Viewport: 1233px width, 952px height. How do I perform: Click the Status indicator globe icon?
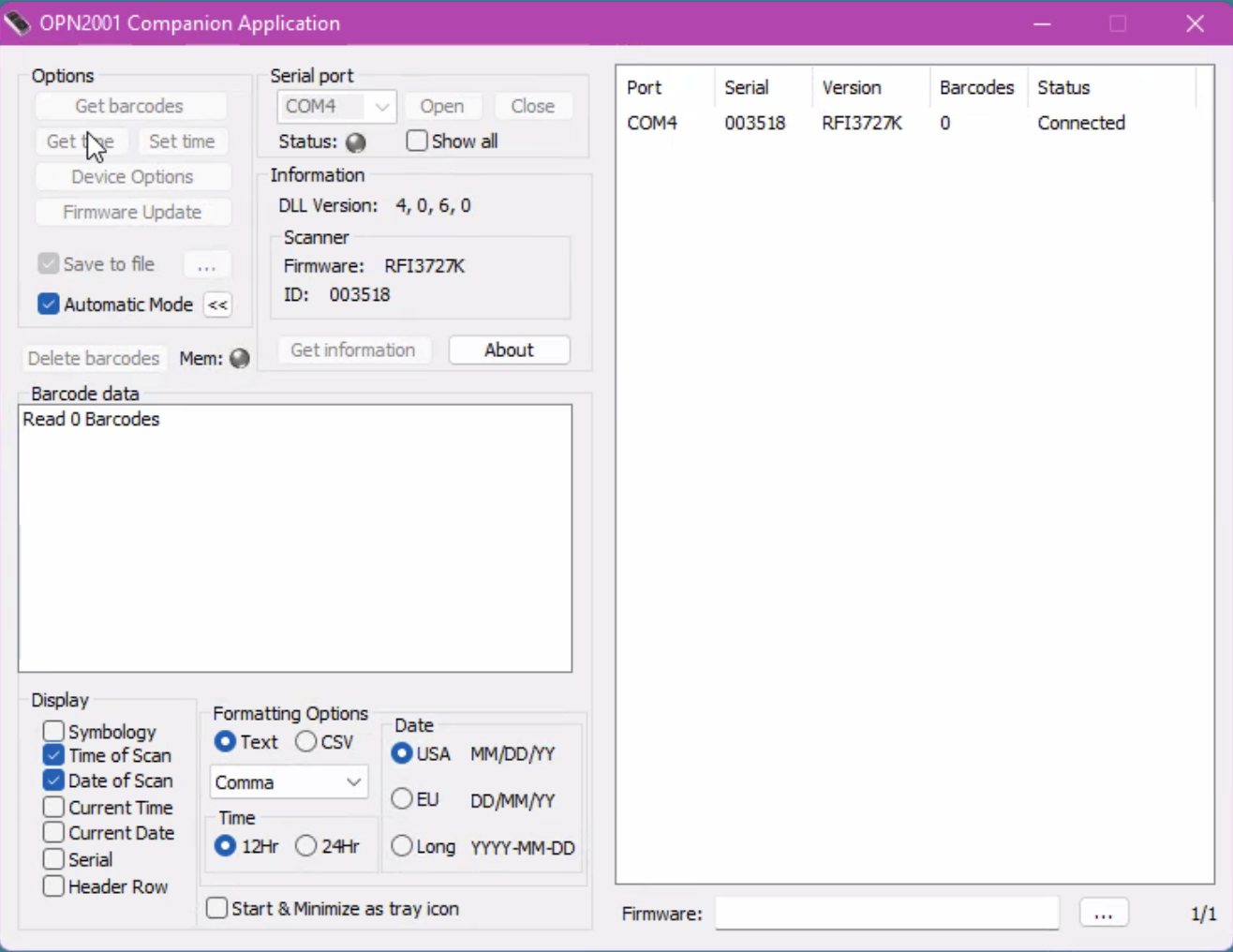(355, 142)
